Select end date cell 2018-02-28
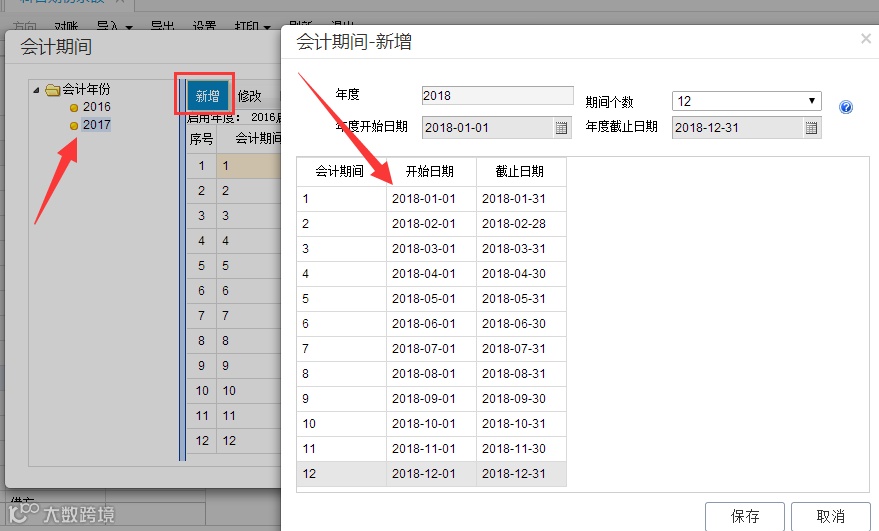This screenshot has width=879, height=531. [x=521, y=224]
